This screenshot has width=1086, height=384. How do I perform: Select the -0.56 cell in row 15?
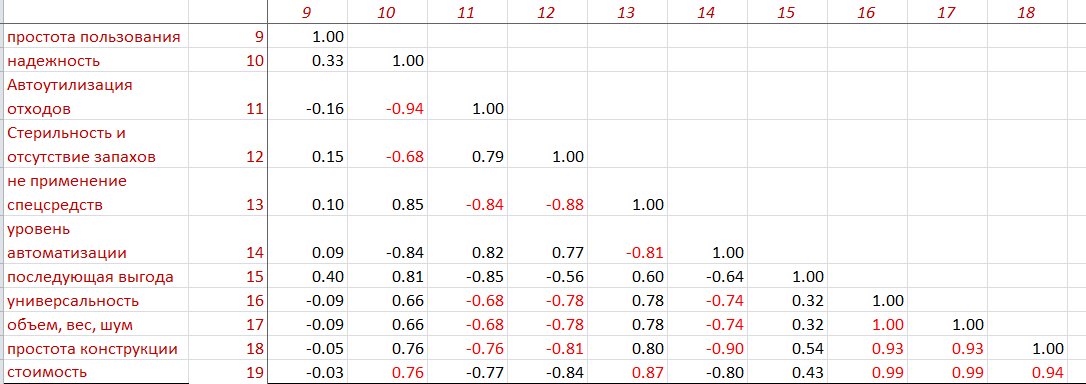coord(547,277)
